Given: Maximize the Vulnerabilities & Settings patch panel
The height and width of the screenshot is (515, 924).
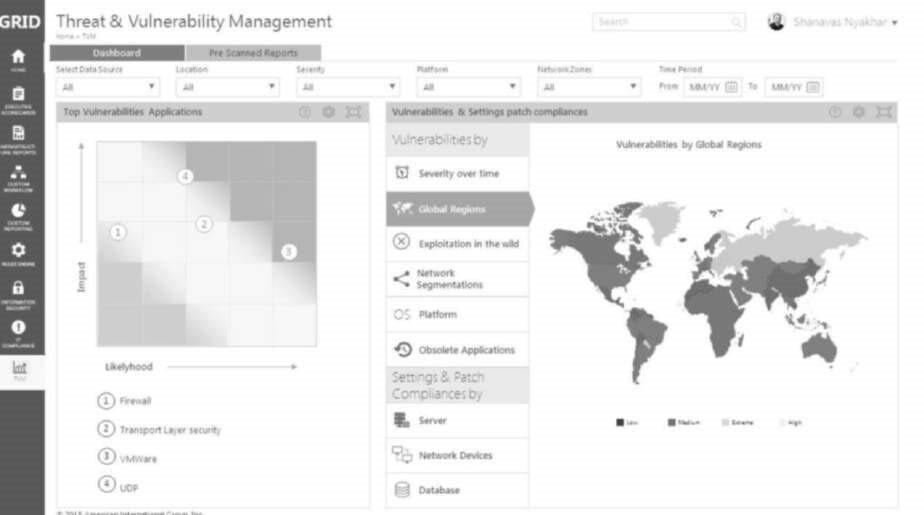Looking at the screenshot, I should coord(883,112).
